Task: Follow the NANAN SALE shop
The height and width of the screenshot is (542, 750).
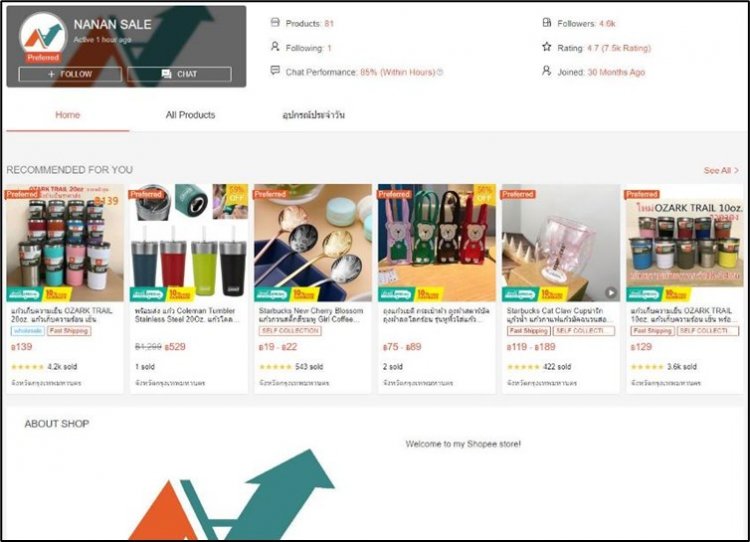Action: point(70,74)
